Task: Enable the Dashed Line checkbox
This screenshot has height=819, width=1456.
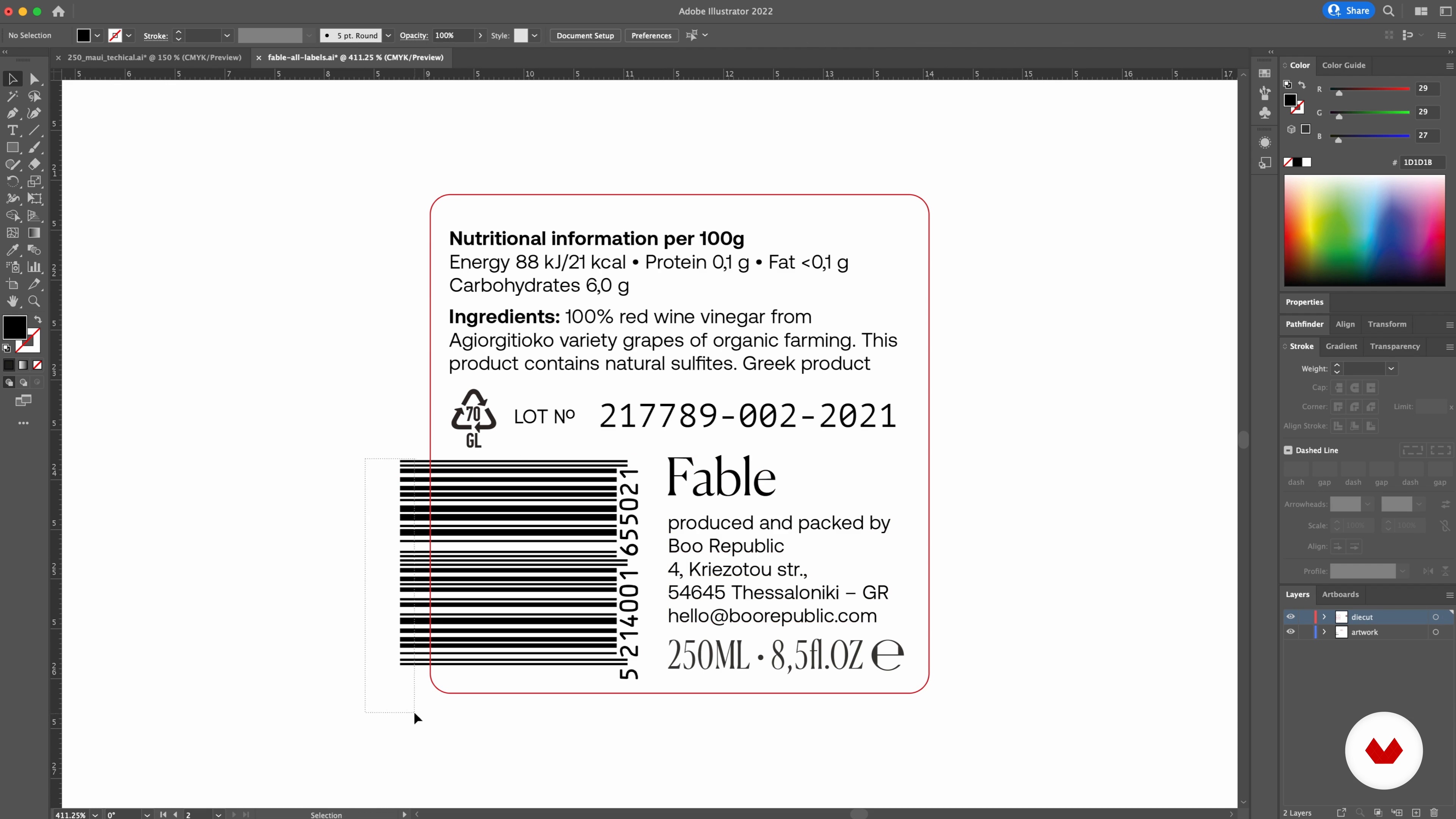Action: click(1288, 450)
